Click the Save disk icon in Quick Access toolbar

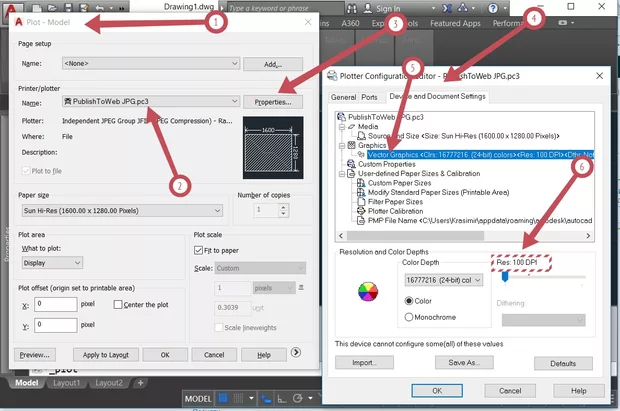pyautogui.click(x=68, y=8)
